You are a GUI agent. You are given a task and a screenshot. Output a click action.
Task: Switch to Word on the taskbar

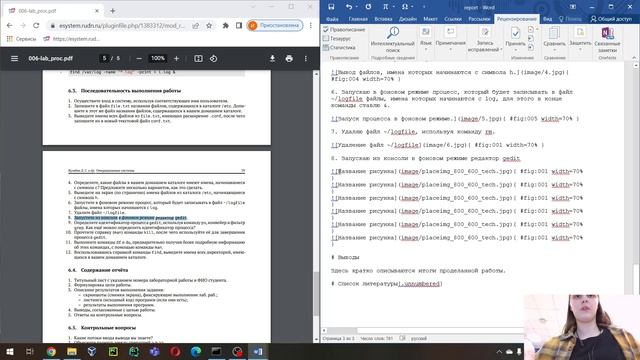258,351
